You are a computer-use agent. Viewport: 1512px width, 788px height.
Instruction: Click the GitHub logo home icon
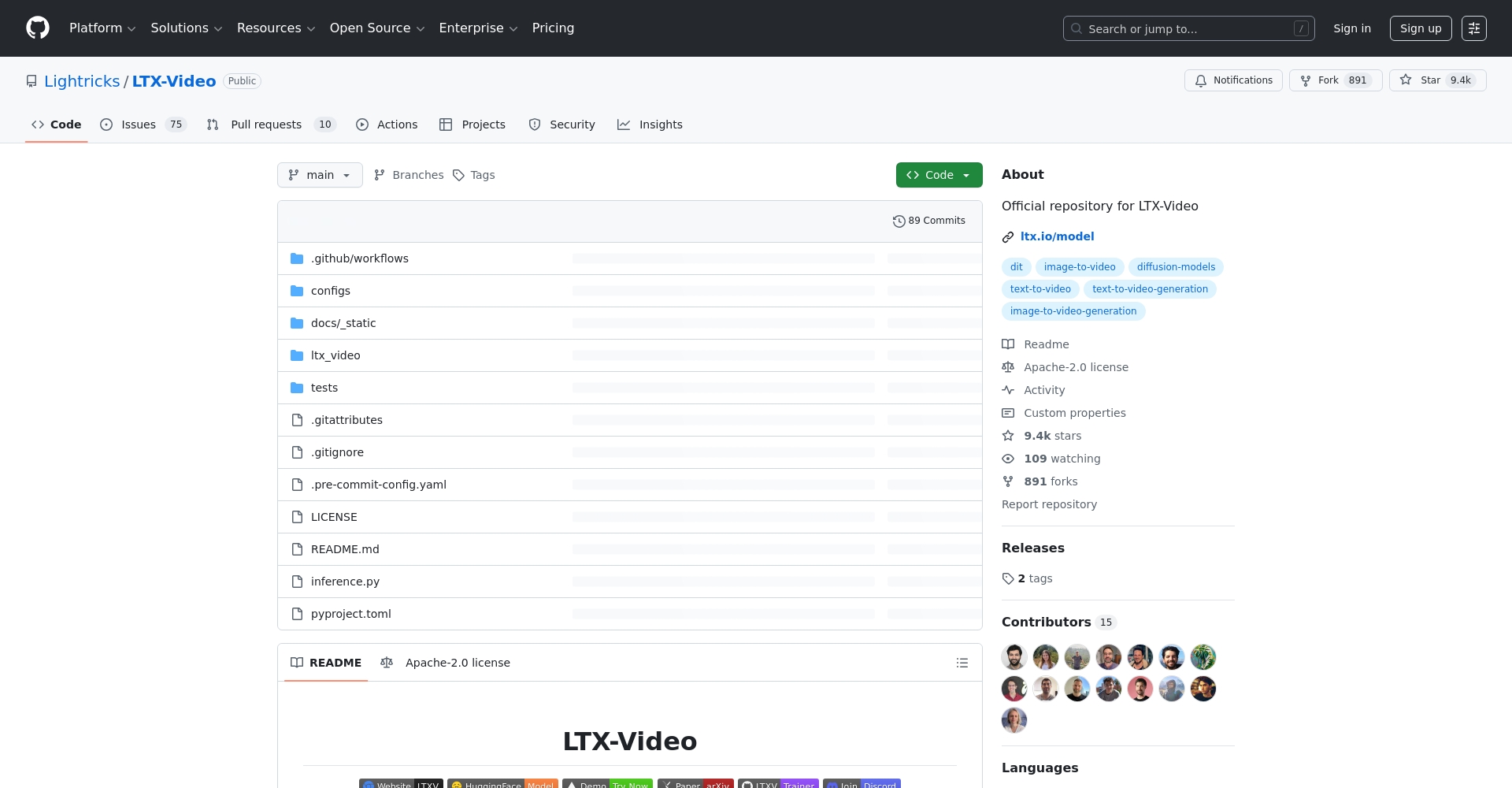coord(38,28)
